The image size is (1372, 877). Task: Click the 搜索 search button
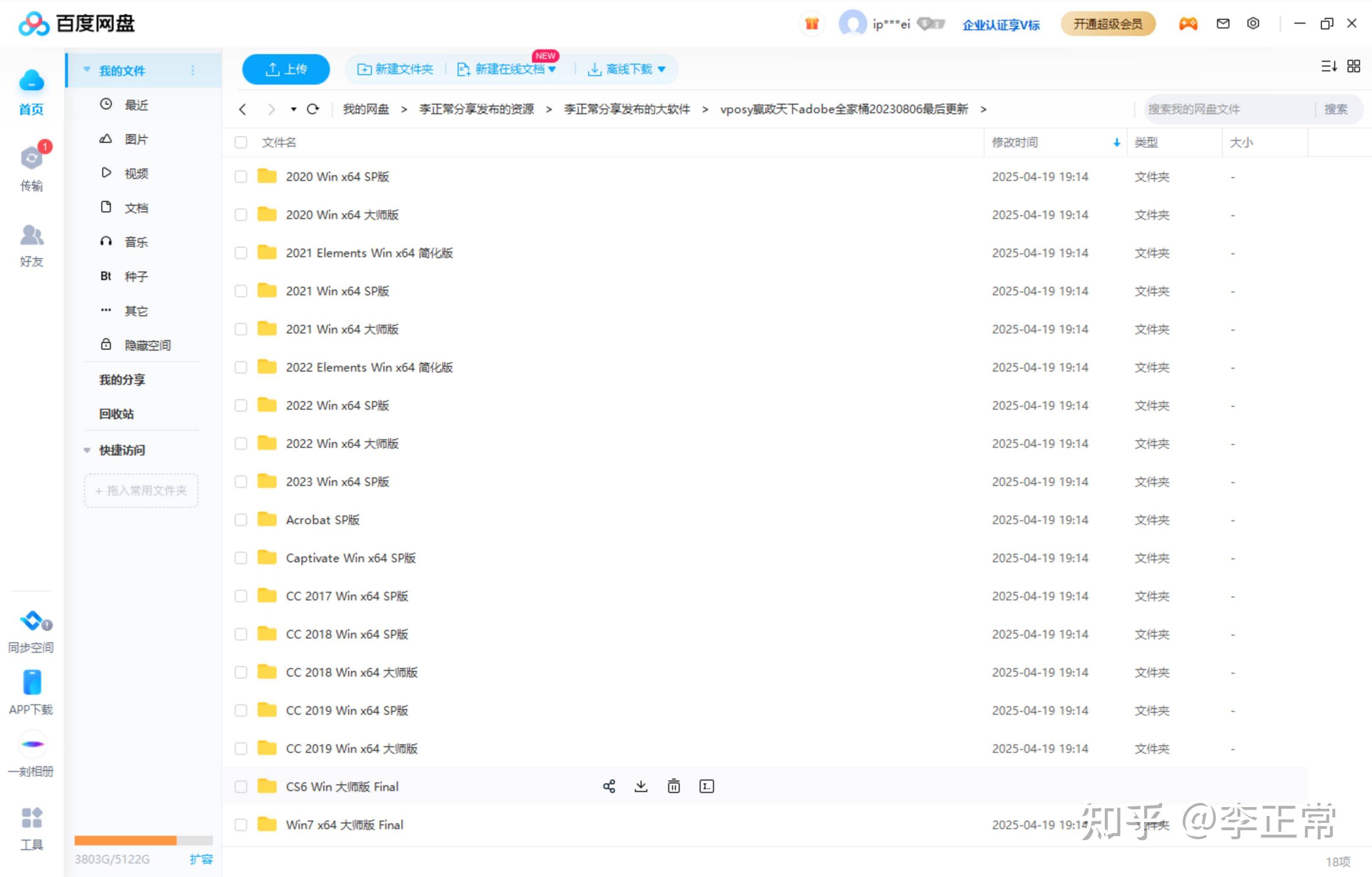(1336, 109)
